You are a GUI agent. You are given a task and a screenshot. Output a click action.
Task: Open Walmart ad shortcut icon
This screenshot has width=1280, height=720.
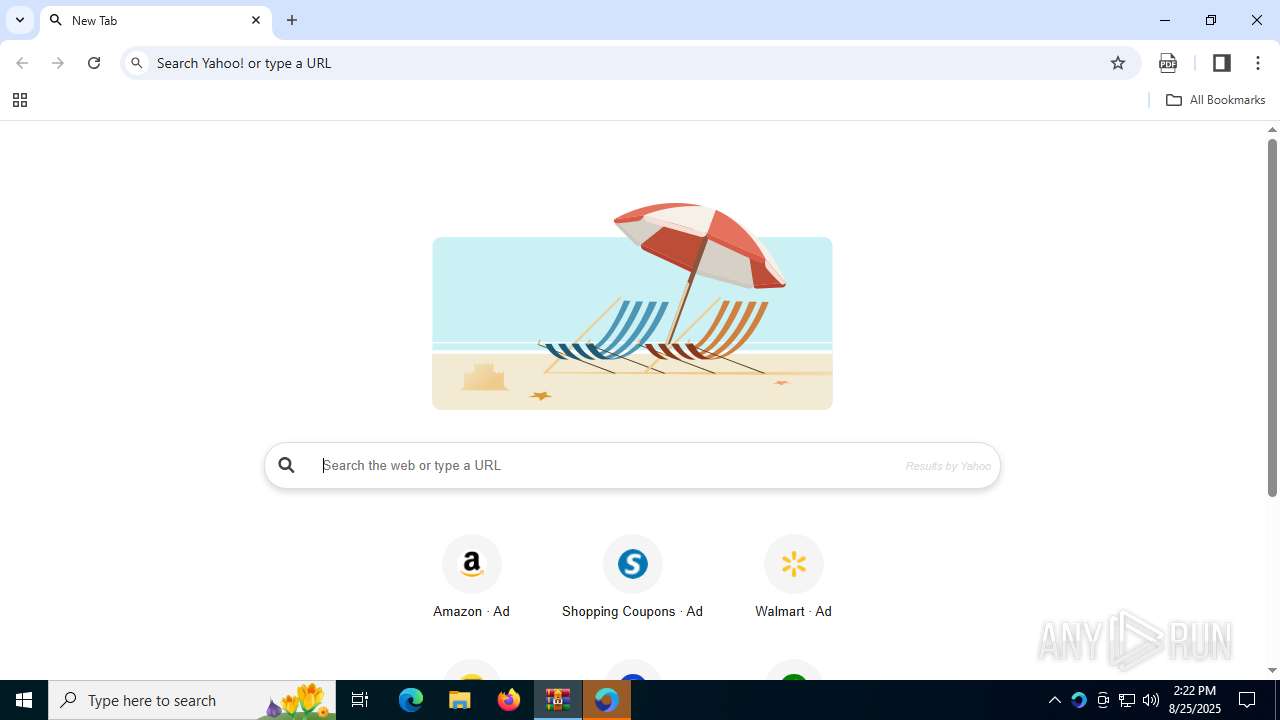793,564
